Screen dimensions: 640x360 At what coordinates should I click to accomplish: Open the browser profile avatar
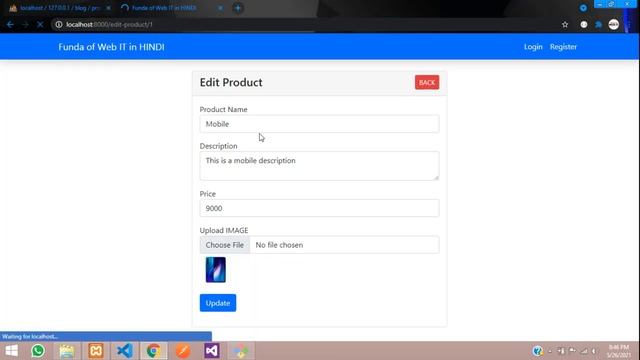tap(613, 24)
